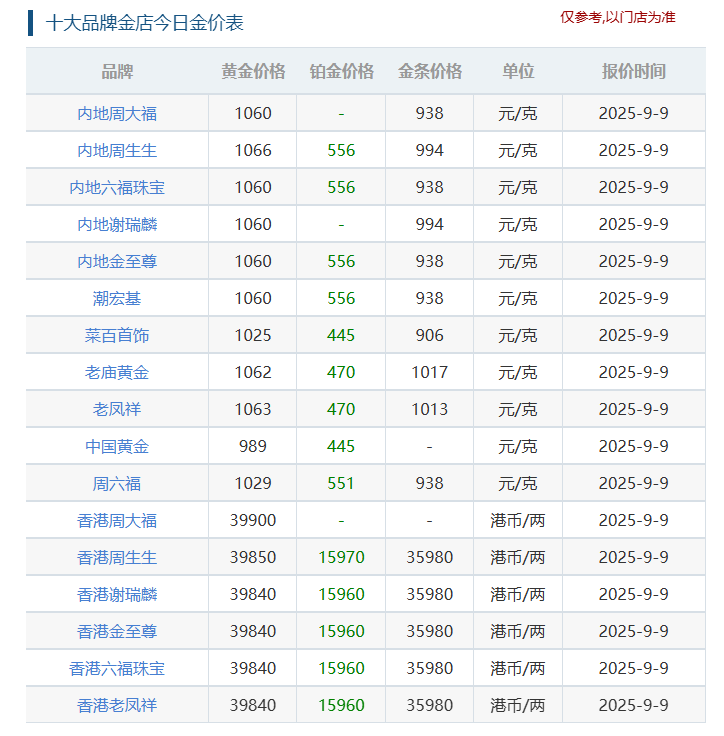This screenshot has height=736, width=724.
Task: Click the 黄金价格 column header
Action: [x=253, y=72]
